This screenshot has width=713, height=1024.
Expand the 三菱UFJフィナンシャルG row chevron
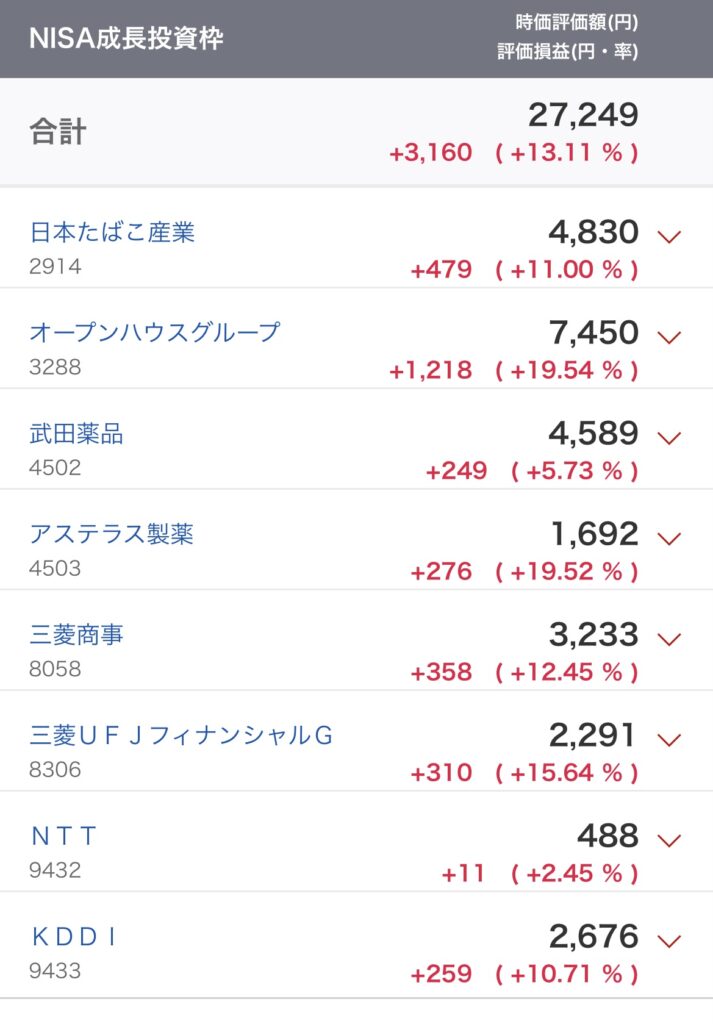(669, 739)
